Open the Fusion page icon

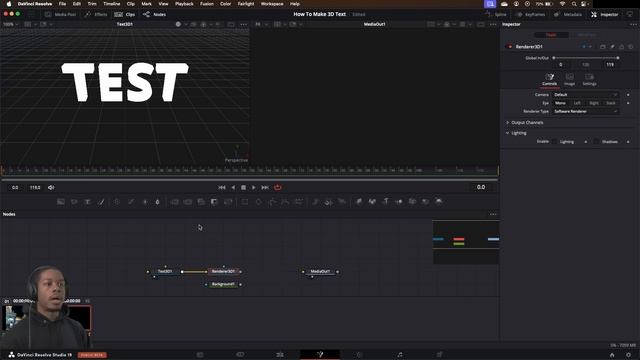coord(320,354)
